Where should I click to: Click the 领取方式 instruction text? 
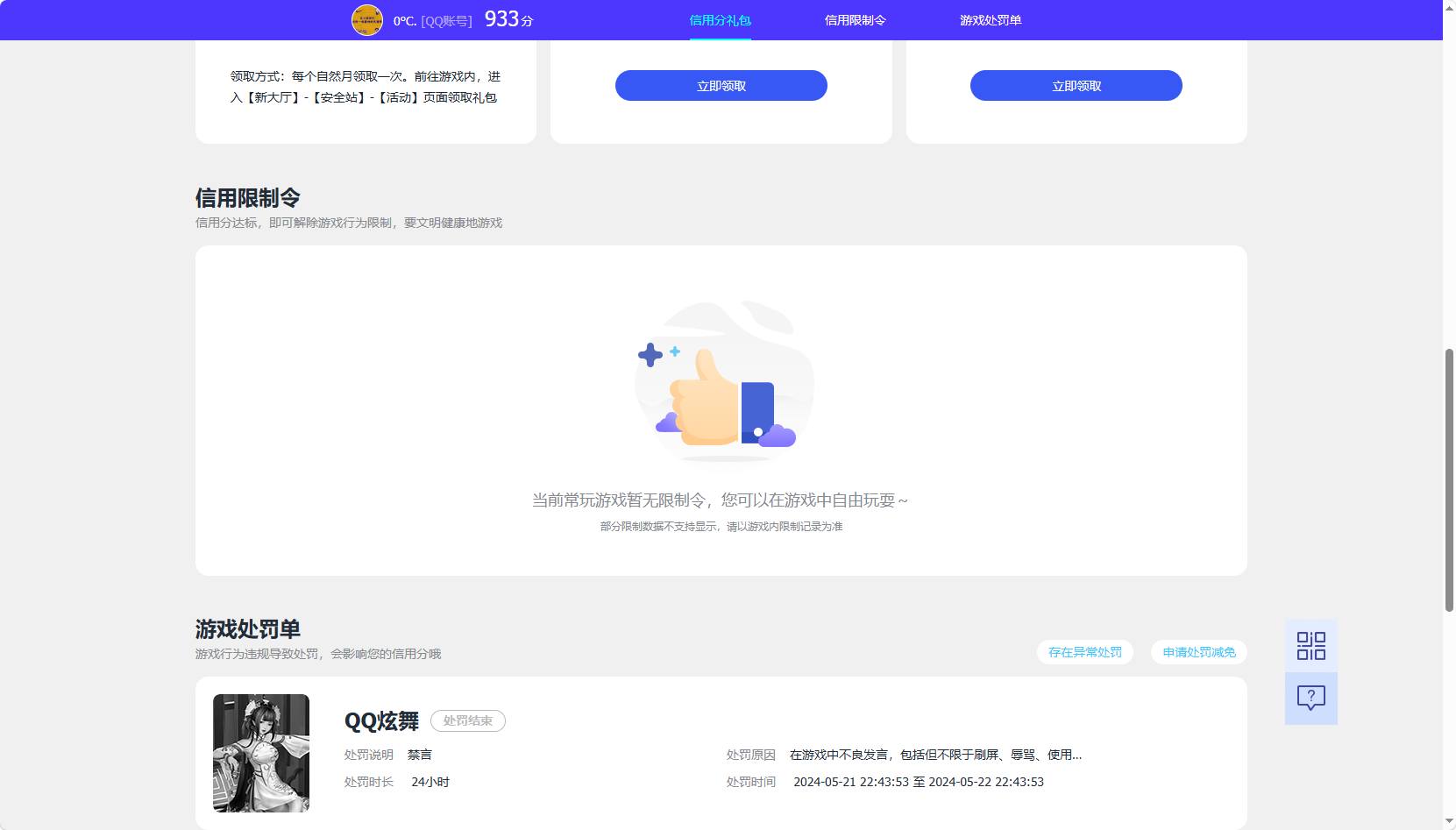point(366,87)
